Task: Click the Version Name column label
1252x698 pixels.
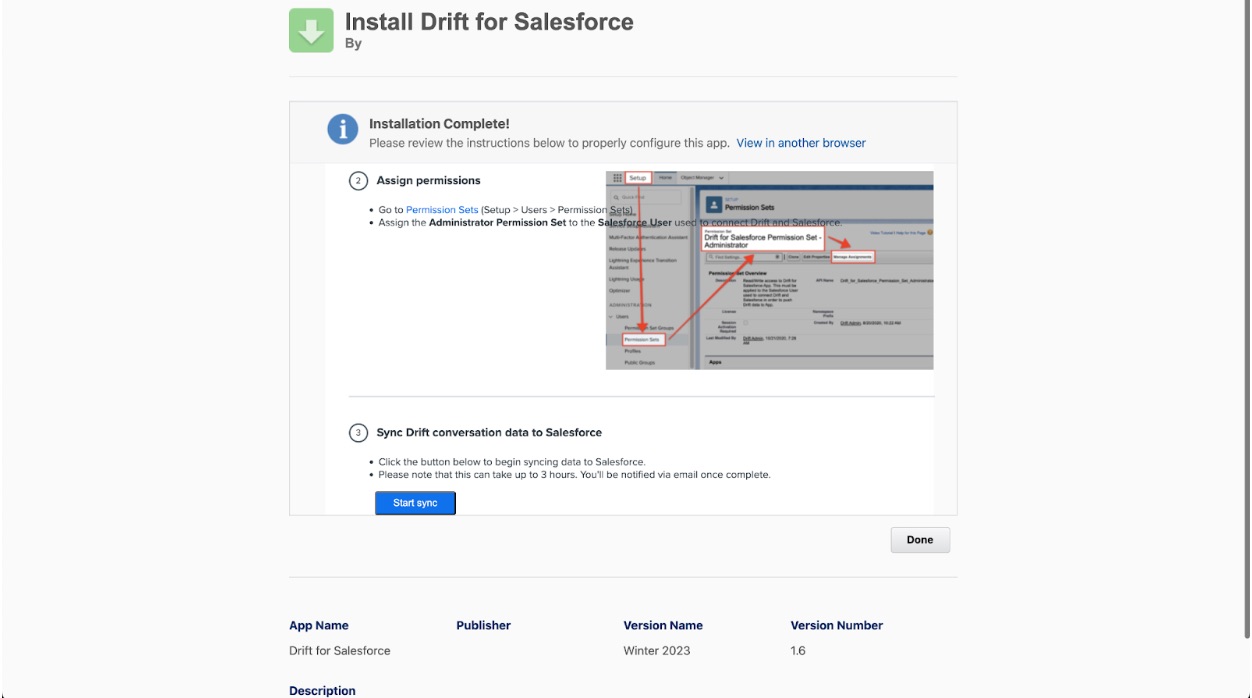Action: (663, 626)
